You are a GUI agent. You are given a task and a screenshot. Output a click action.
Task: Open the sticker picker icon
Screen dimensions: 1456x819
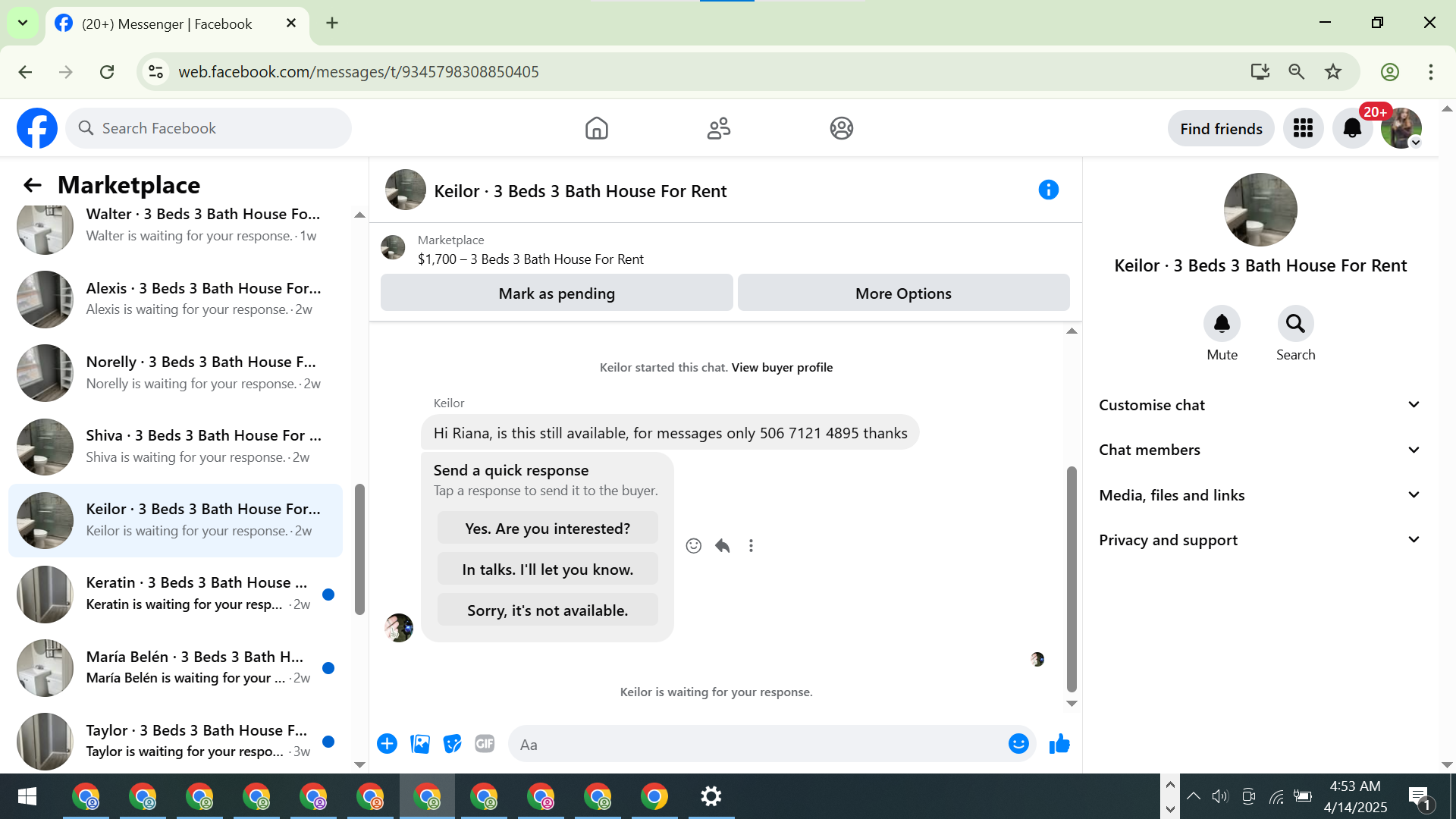[452, 744]
